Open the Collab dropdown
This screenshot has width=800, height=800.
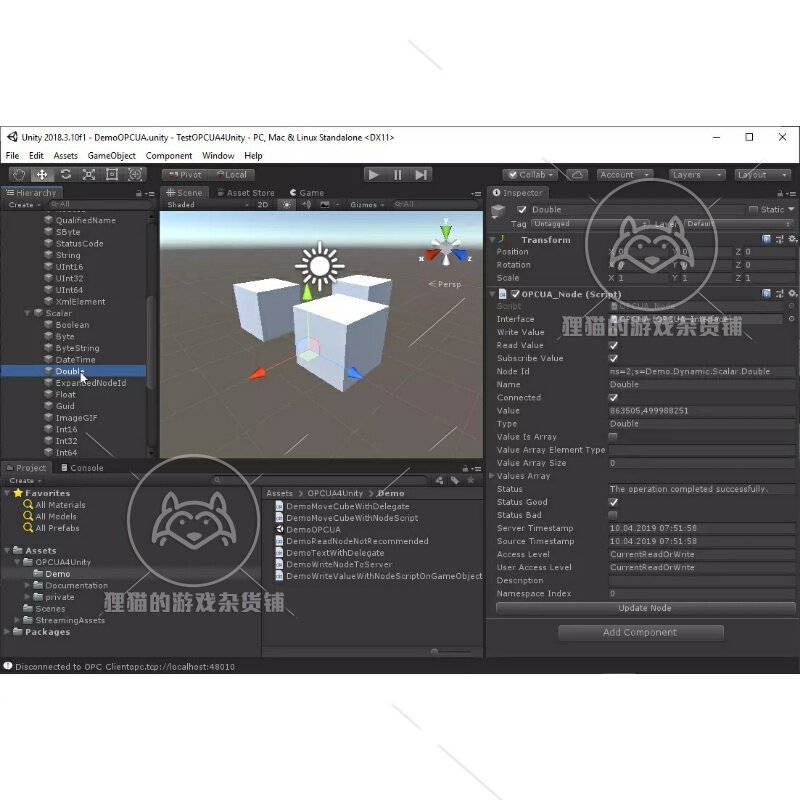530,175
